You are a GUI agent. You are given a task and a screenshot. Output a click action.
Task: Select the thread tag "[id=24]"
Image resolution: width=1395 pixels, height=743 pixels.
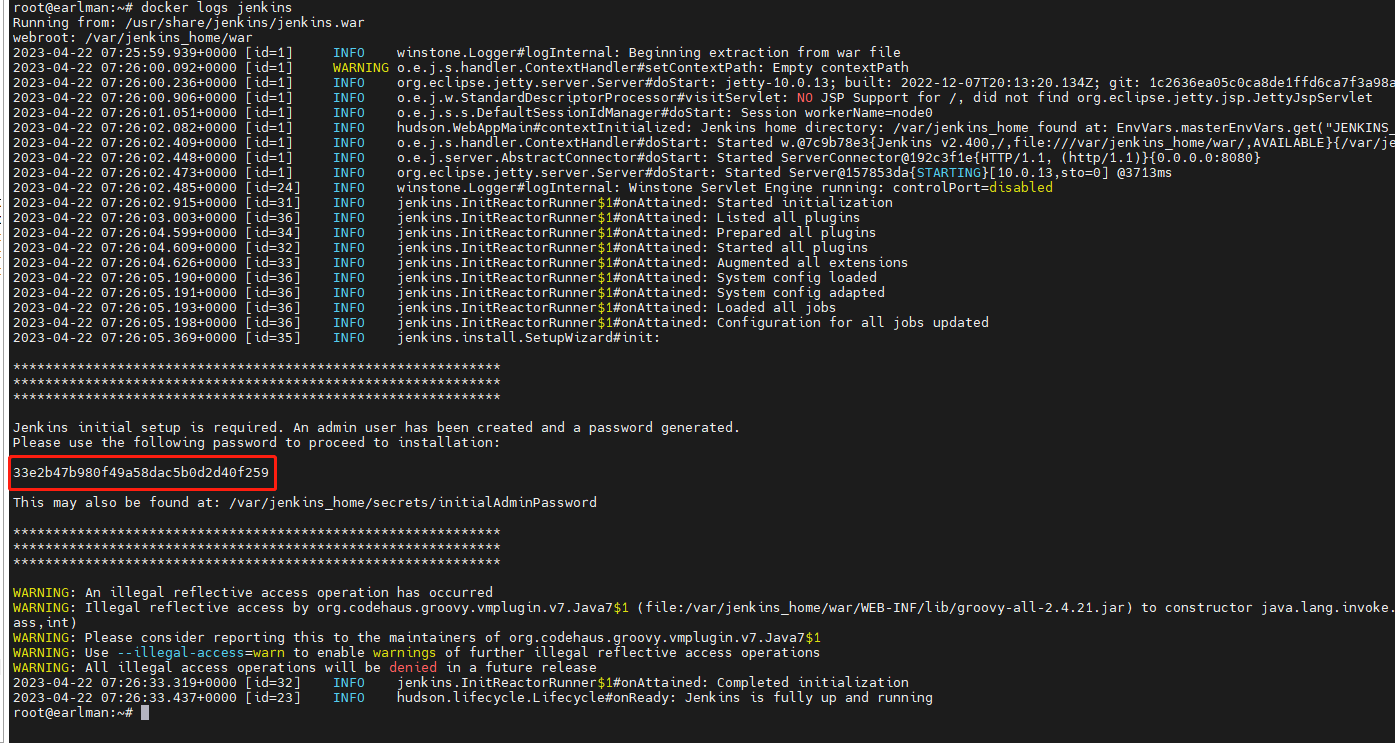[272, 188]
